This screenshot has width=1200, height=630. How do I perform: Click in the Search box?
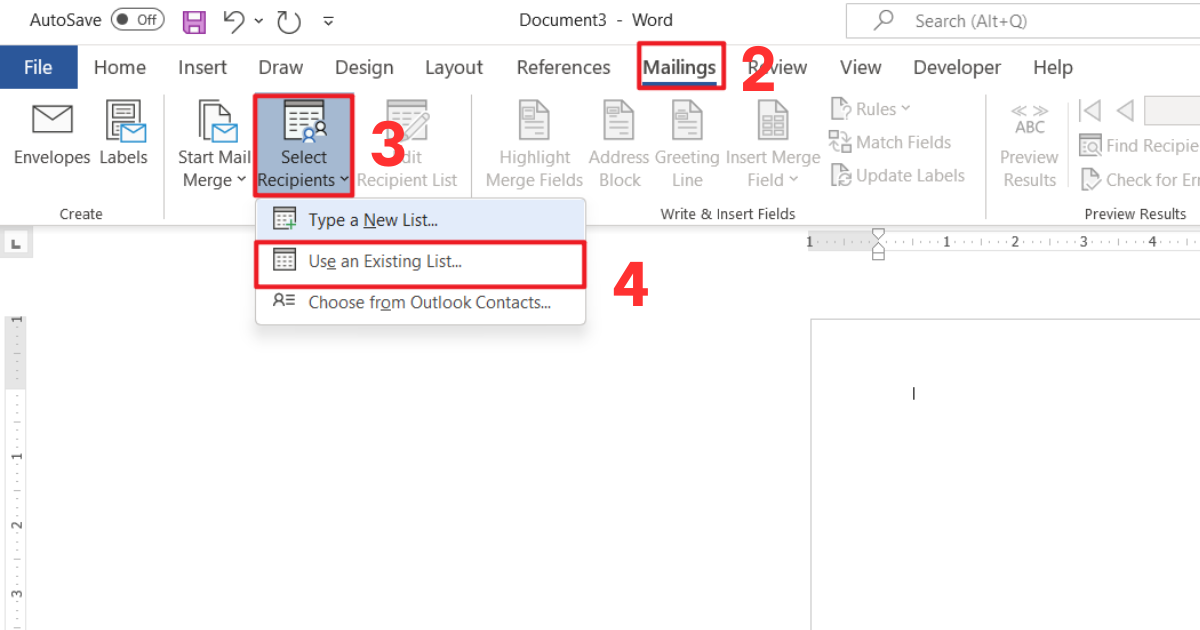click(1022, 21)
